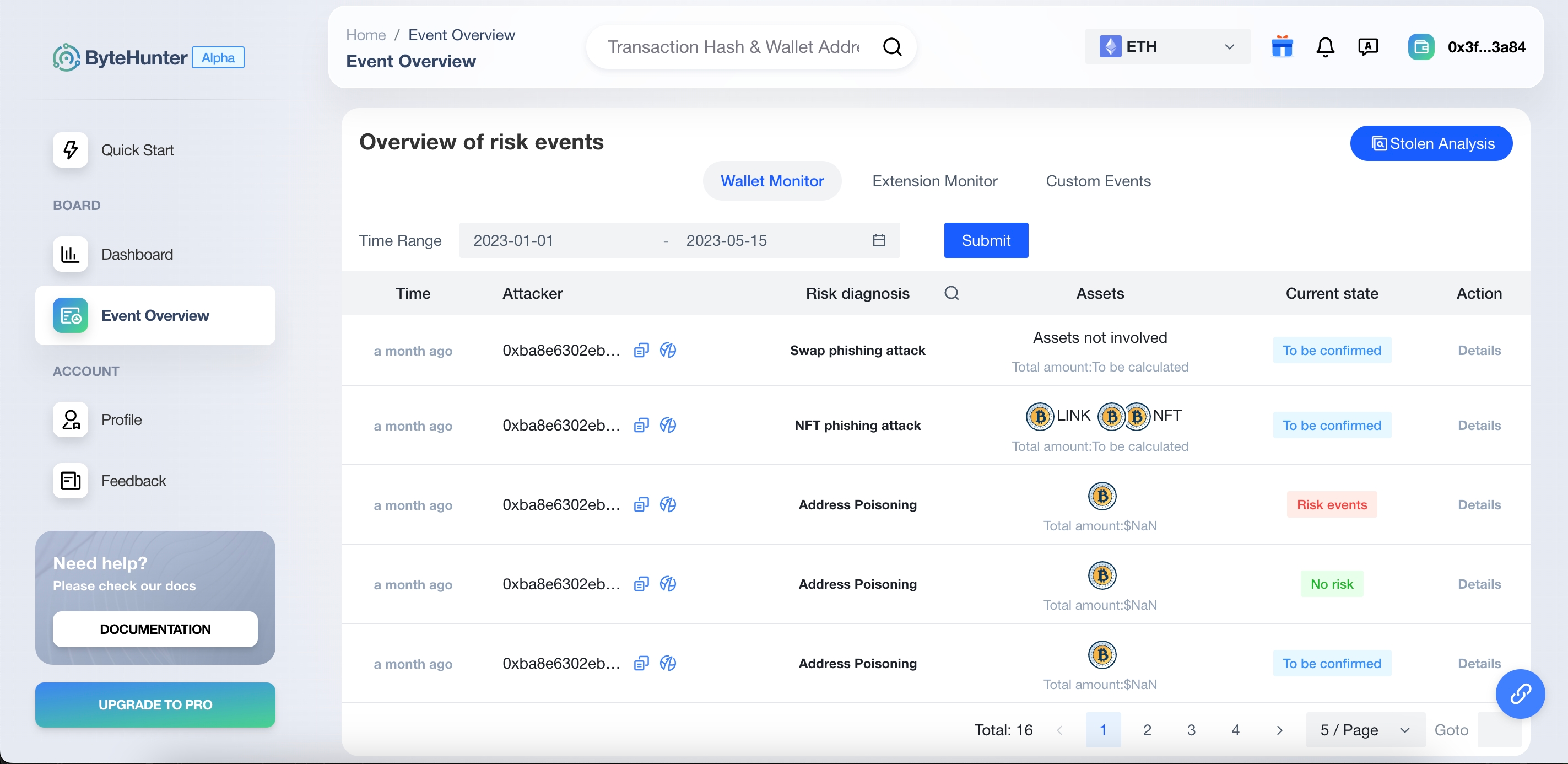Open Details for Risk events row
1568x764 pixels.
(x=1479, y=504)
